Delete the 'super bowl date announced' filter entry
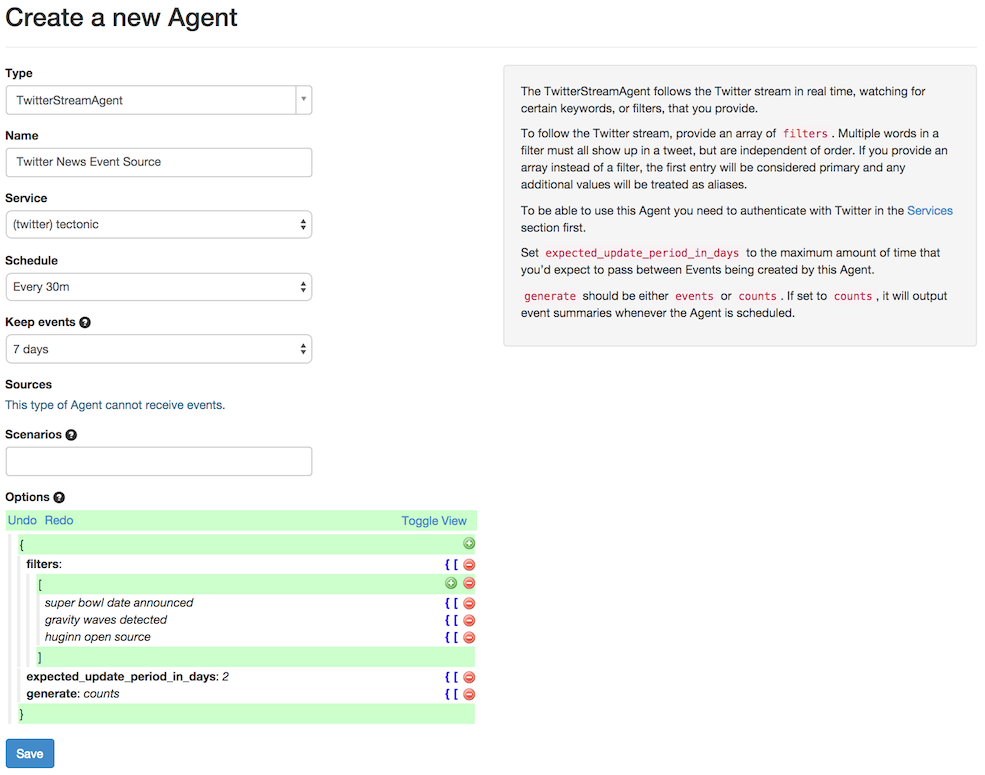This screenshot has height=775, width=985. point(469,604)
